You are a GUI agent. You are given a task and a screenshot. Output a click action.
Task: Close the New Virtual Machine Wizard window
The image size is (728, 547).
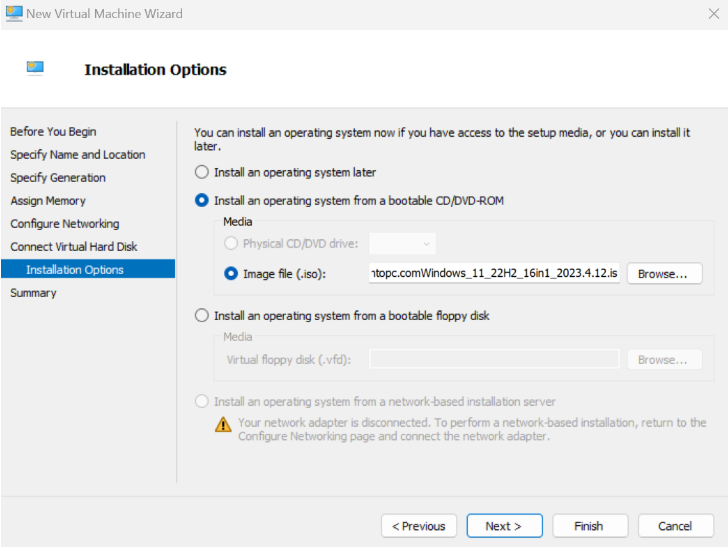tap(714, 14)
